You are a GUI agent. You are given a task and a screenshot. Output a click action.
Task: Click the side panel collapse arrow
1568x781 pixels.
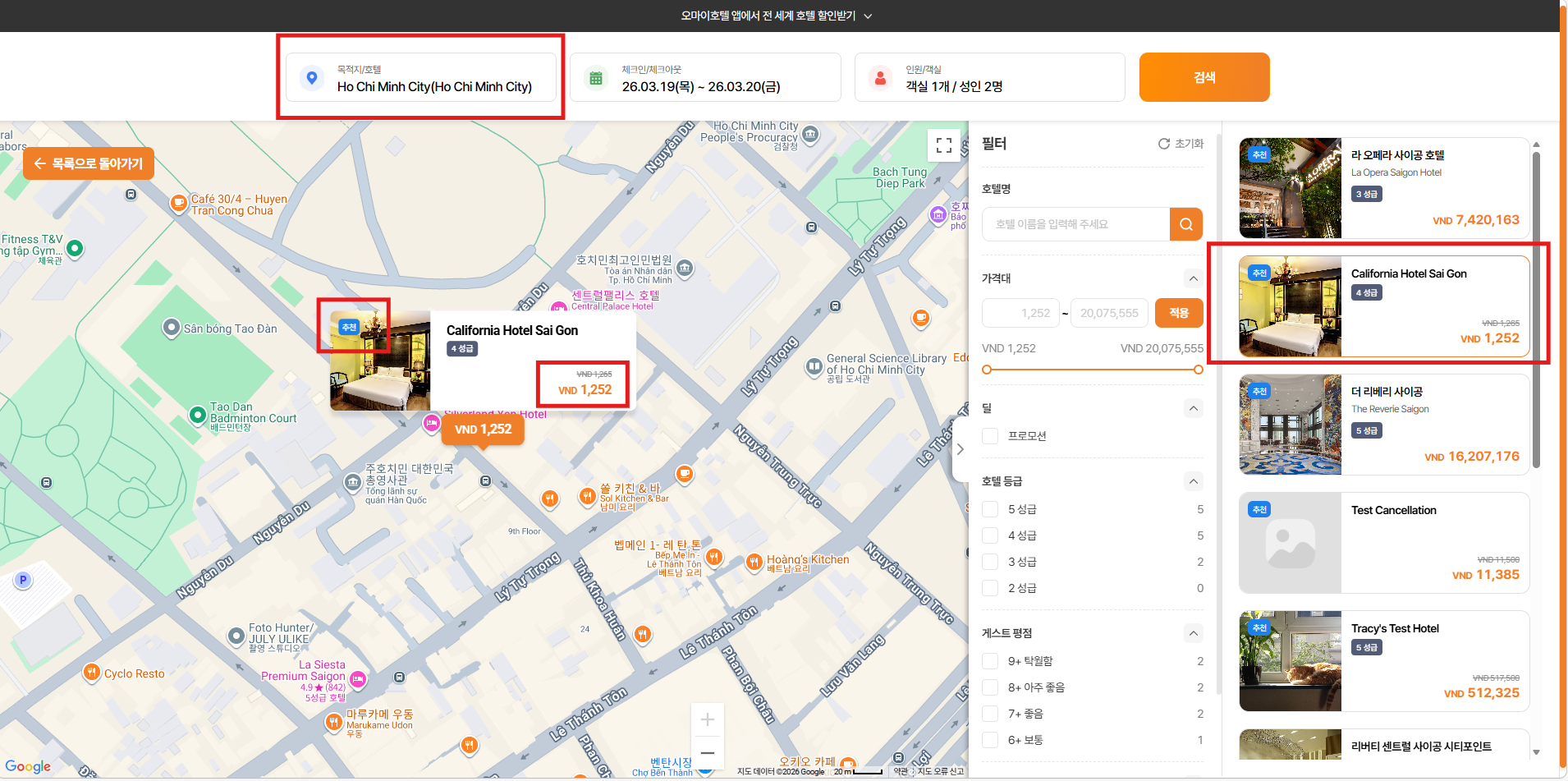pyautogui.click(x=960, y=449)
